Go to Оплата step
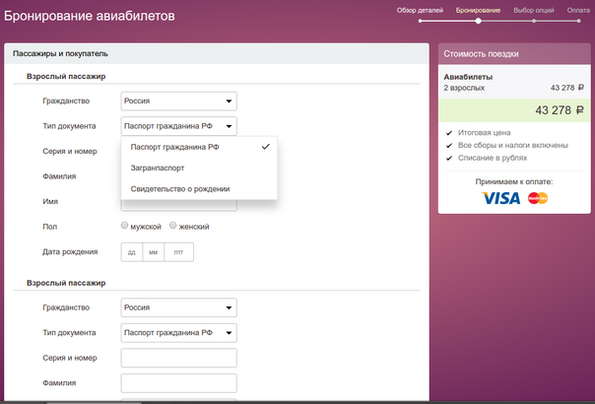The image size is (595, 404). [x=578, y=10]
